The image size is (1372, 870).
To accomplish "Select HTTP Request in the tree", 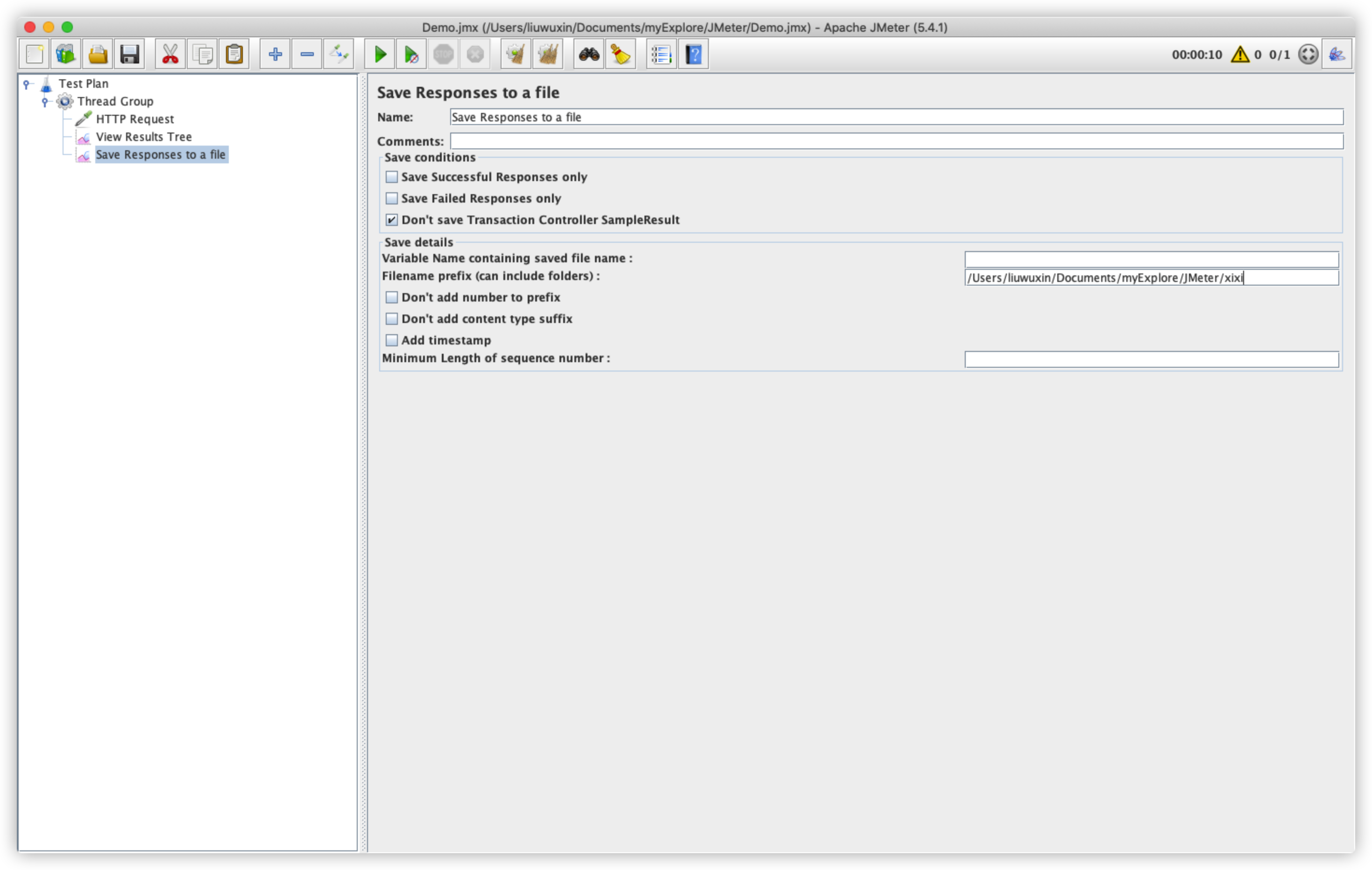I will (134, 119).
